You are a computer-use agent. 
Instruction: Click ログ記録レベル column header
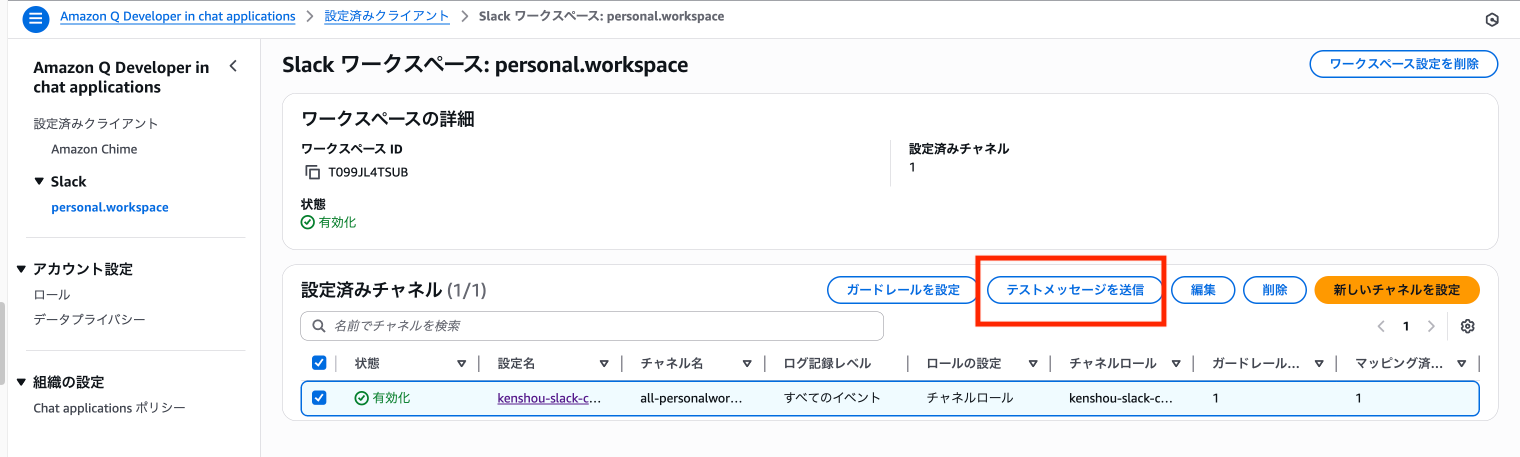(827, 364)
